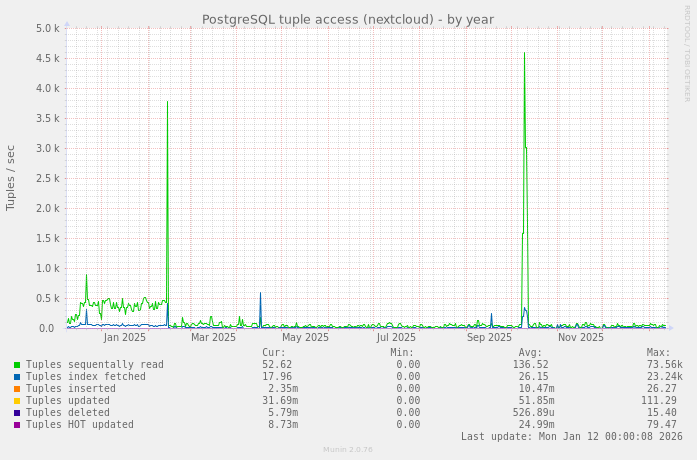Click the 'Tuples index fetched' legend label
Image resolution: width=697 pixels, height=460 pixels.
click(x=86, y=376)
